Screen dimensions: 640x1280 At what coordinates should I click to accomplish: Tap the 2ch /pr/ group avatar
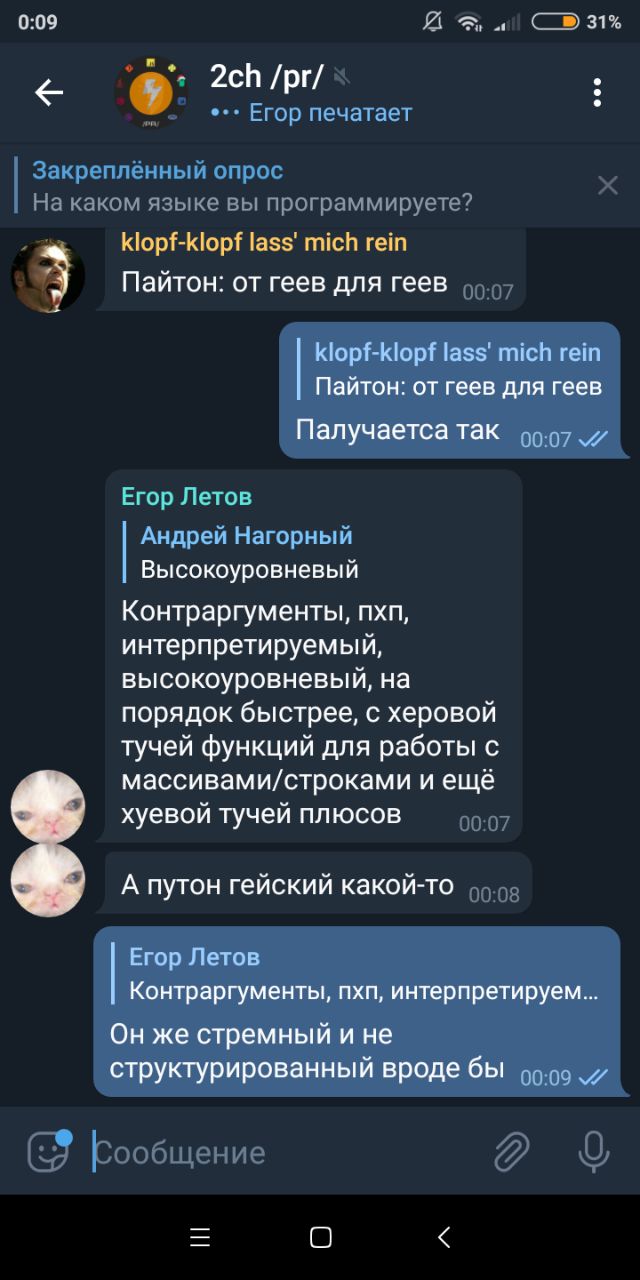coord(151,93)
